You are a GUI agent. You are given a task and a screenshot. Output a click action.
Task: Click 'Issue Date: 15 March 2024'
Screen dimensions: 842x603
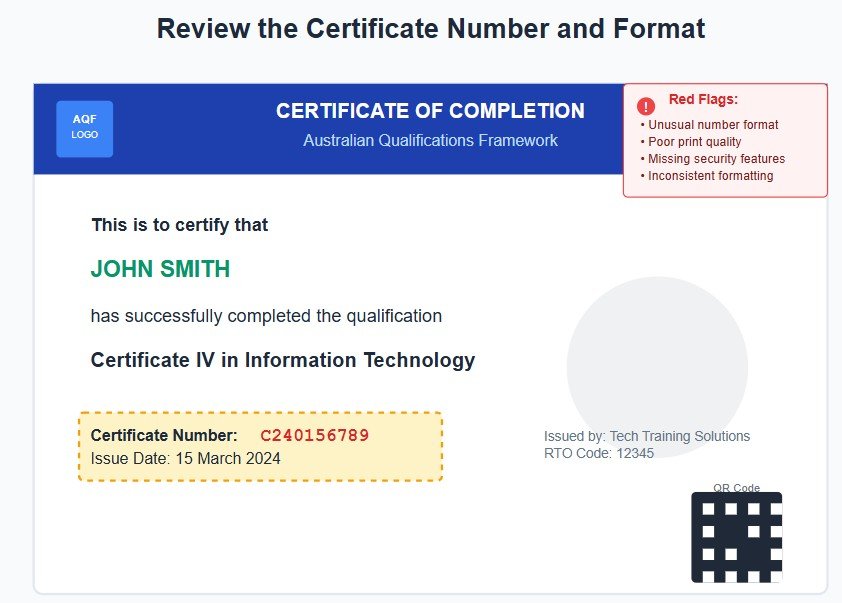pyautogui.click(x=185, y=459)
